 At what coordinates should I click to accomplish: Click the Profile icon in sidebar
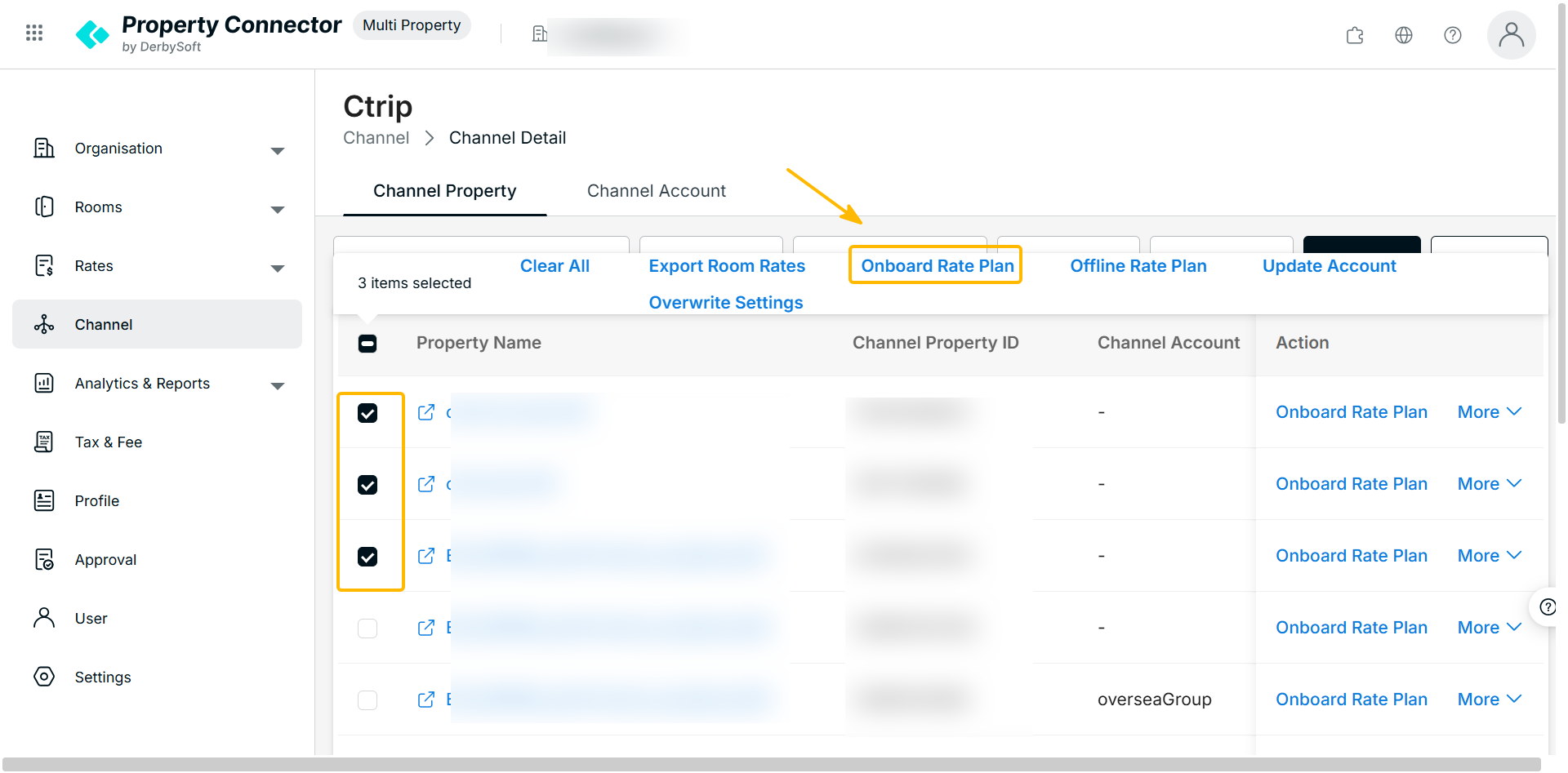tap(44, 500)
